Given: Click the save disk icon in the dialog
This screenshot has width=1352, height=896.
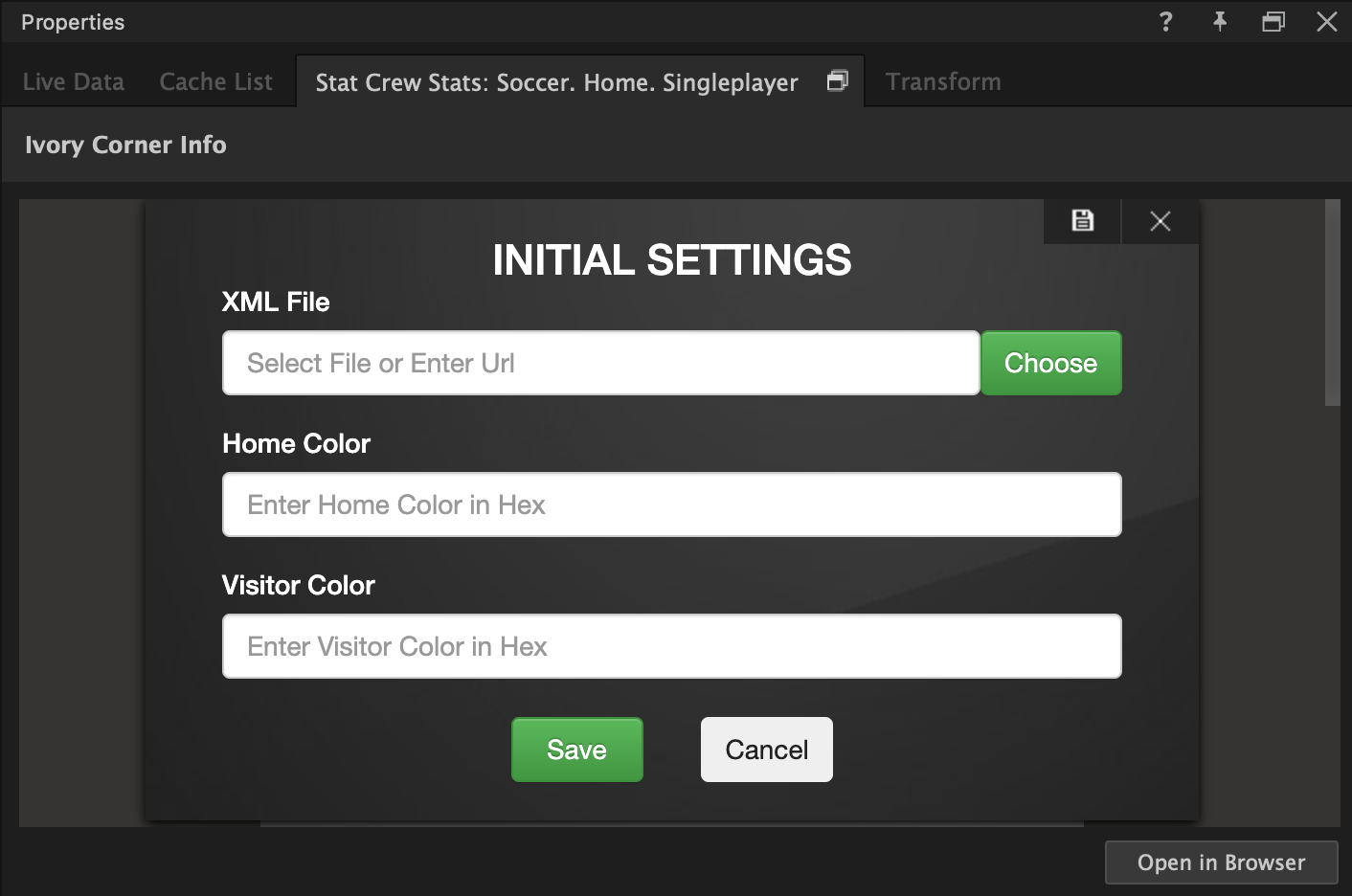Looking at the screenshot, I should tap(1081, 220).
